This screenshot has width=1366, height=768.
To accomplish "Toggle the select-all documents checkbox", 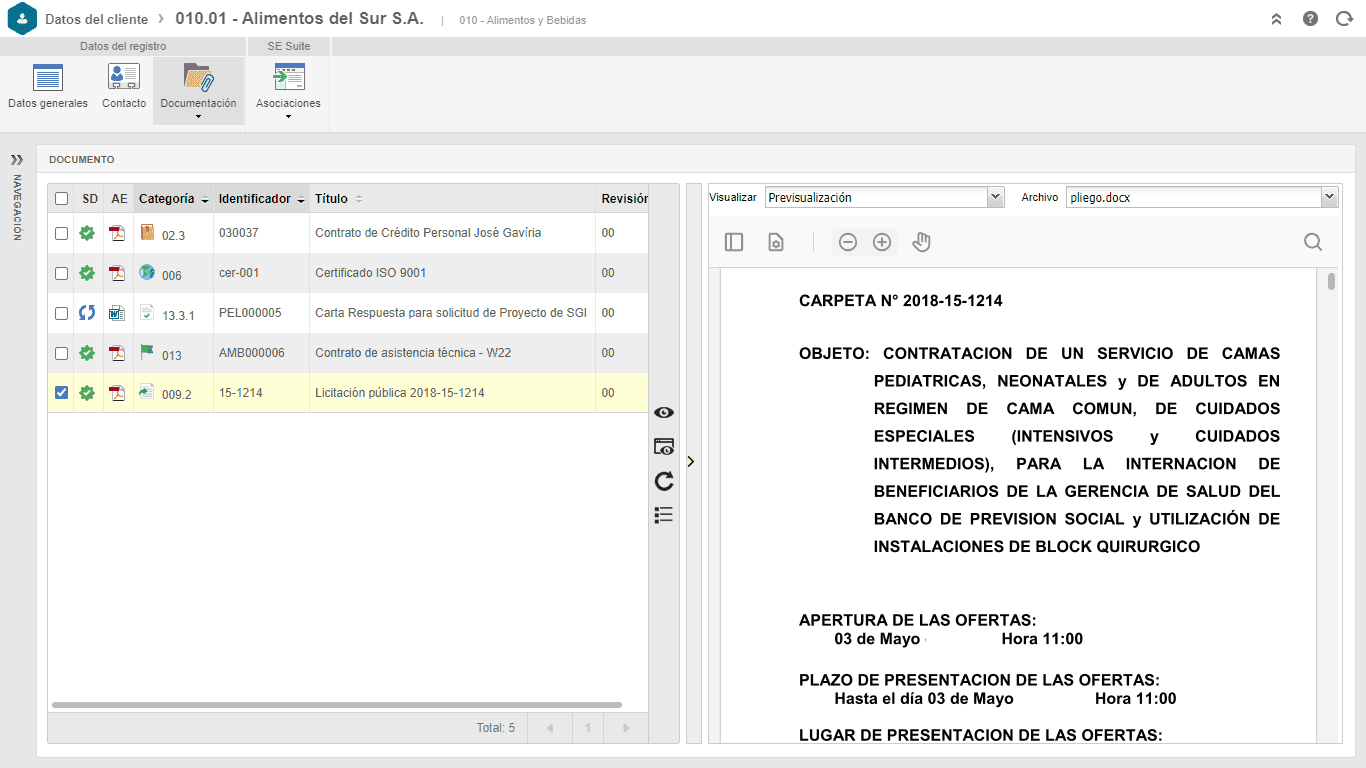I will click(61, 199).
